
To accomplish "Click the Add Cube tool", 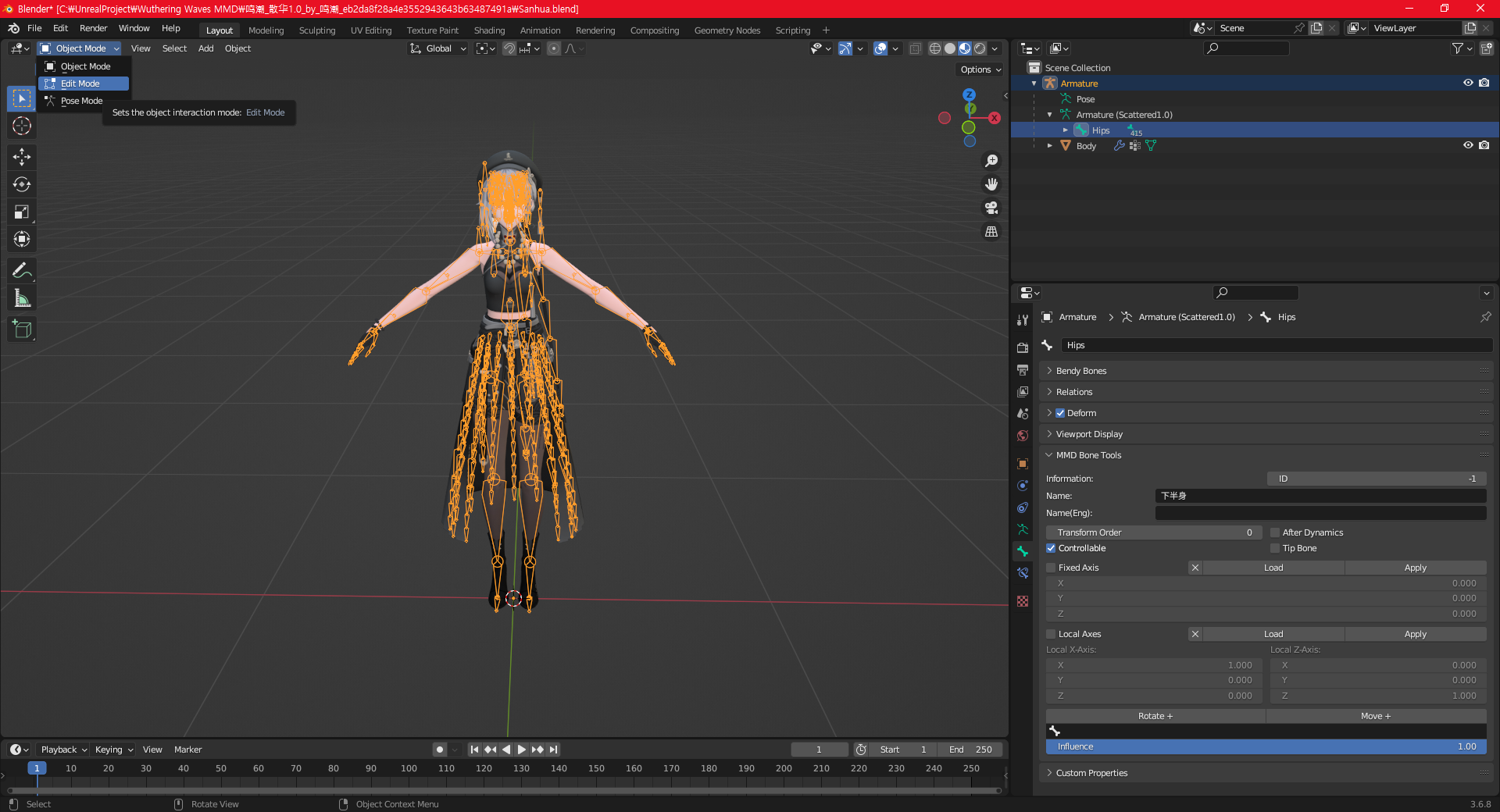I will [x=22, y=329].
